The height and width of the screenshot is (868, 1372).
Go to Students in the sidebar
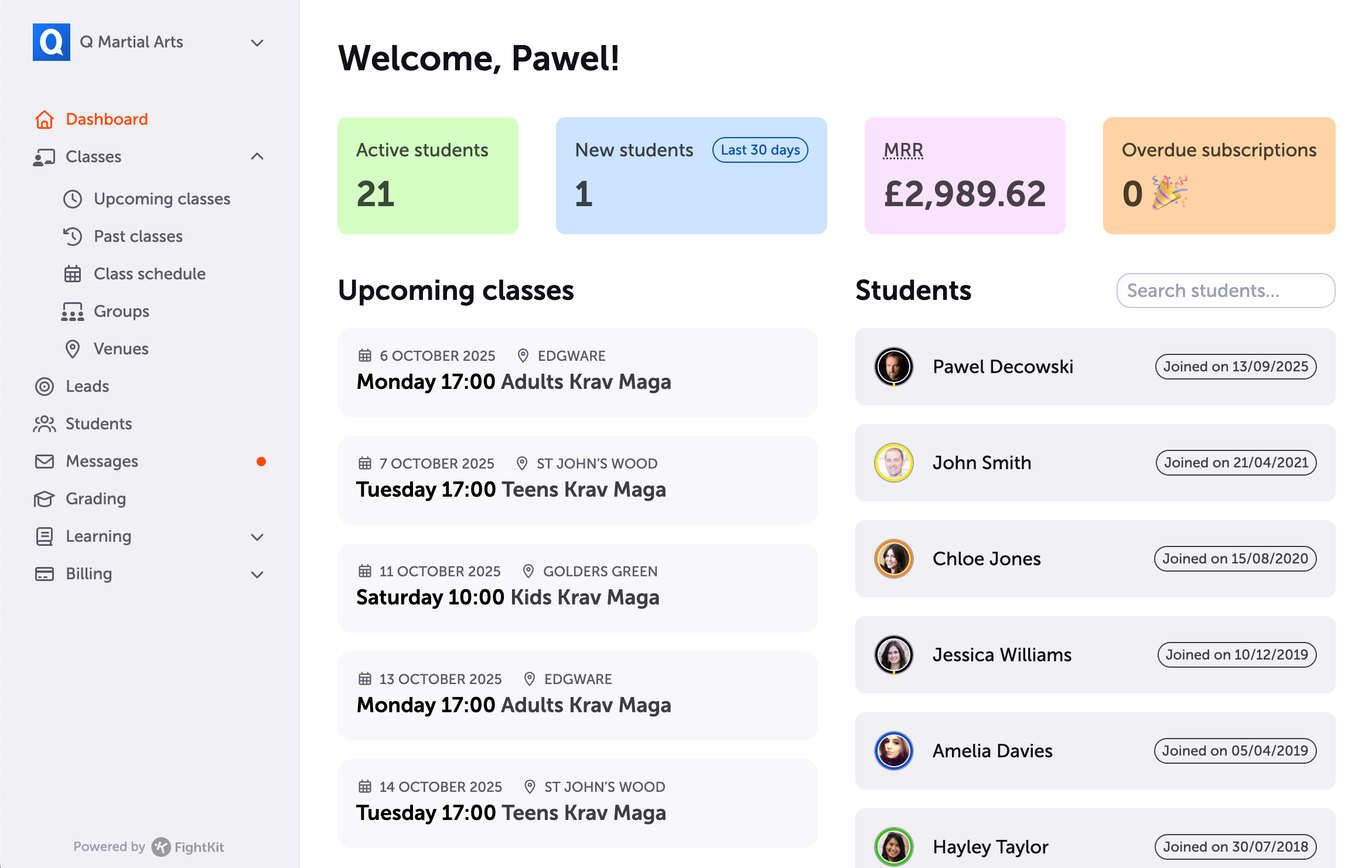point(98,424)
